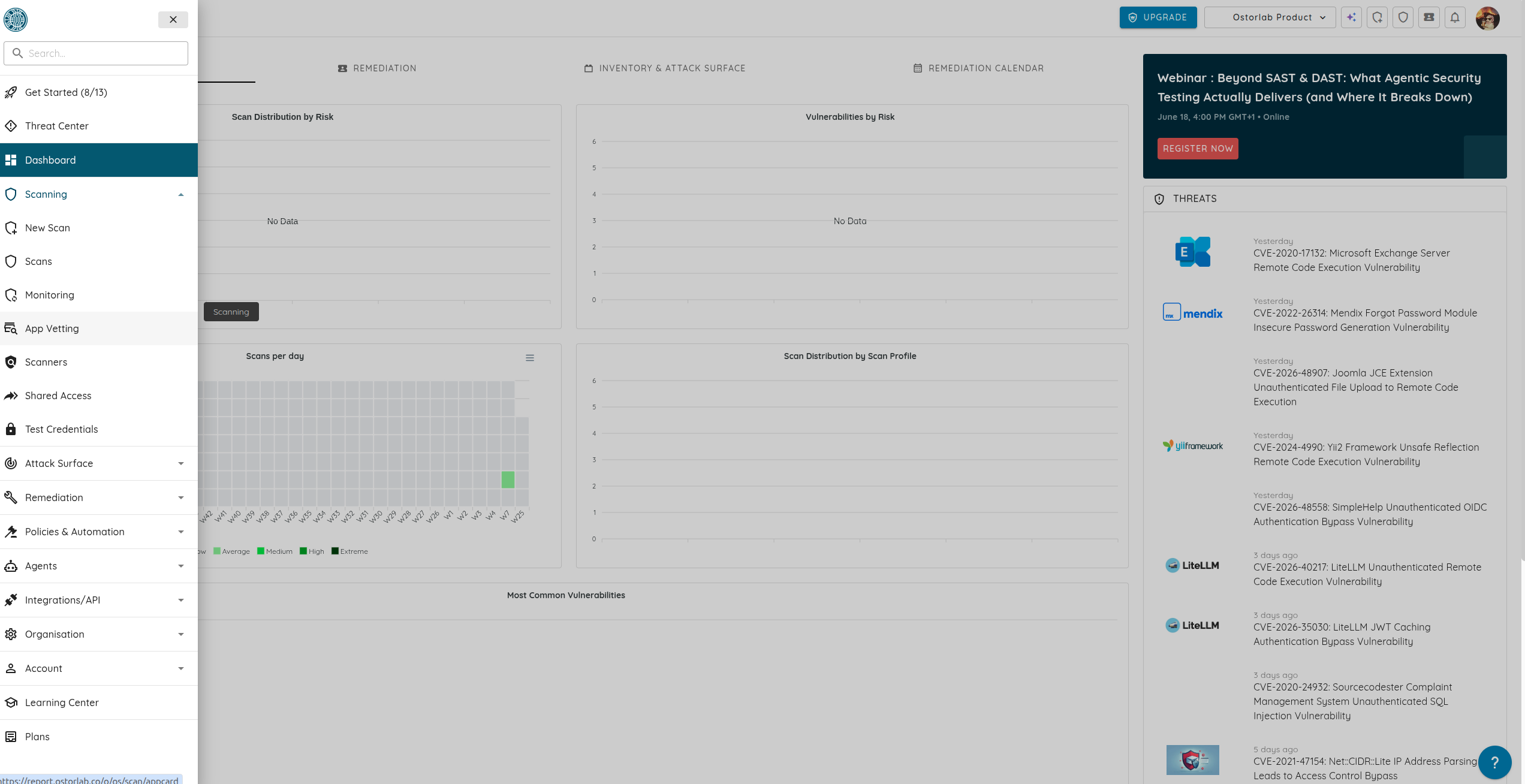This screenshot has width=1525, height=784.
Task: Toggle the Average legend series
Action: (232, 551)
